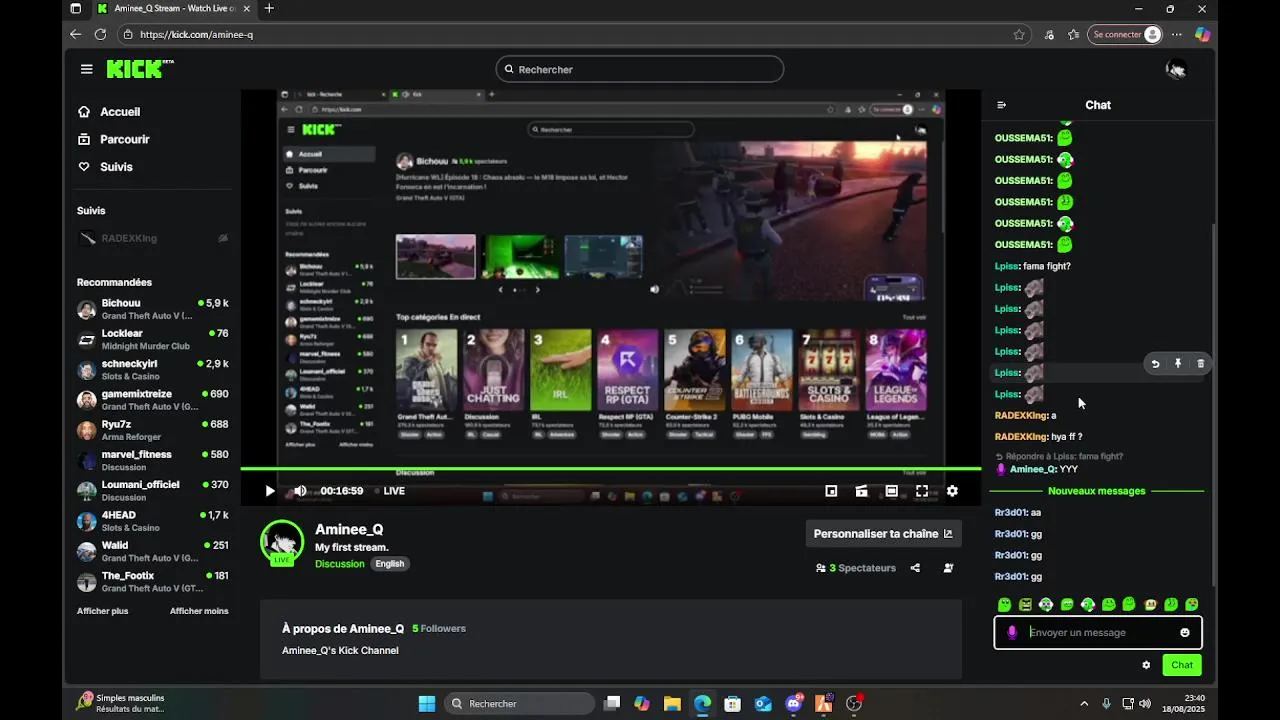The height and width of the screenshot is (720, 1280).
Task: Bookmark page with star icon
Action: click(1019, 34)
